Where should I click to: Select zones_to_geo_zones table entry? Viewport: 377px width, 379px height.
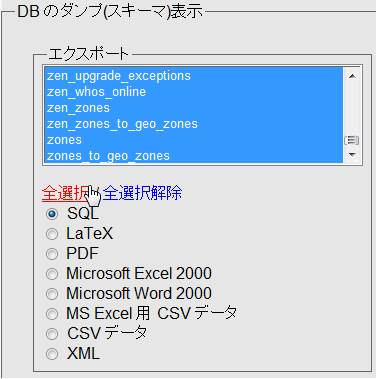pyautogui.click(x=193, y=156)
